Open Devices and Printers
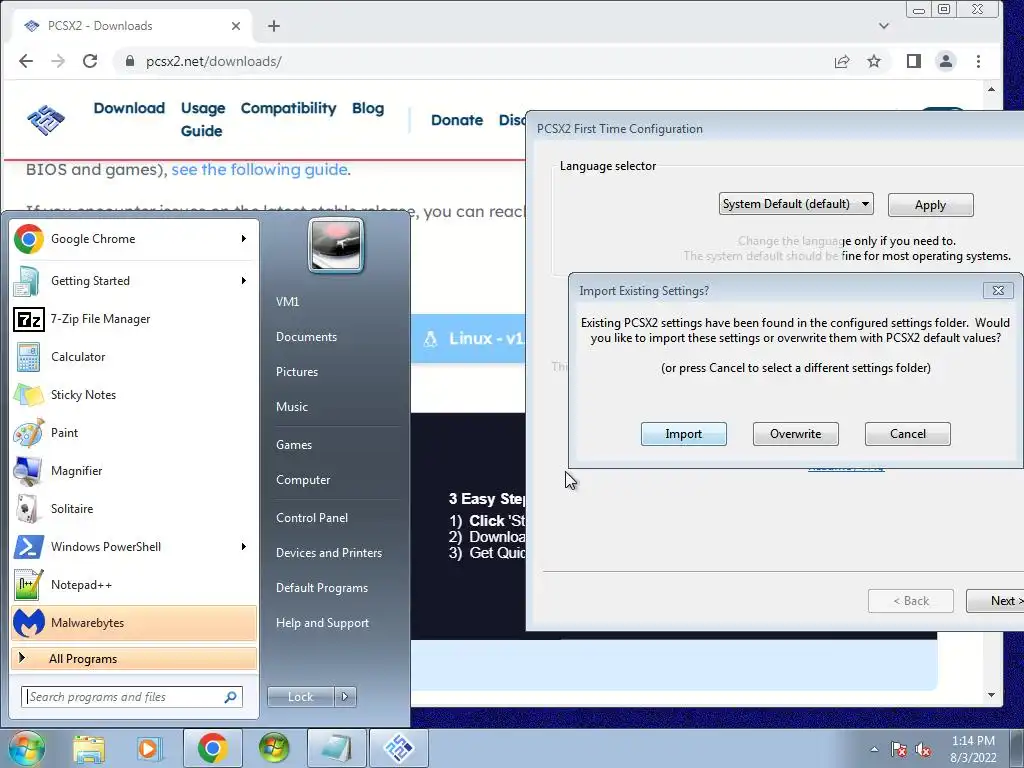 (x=328, y=553)
